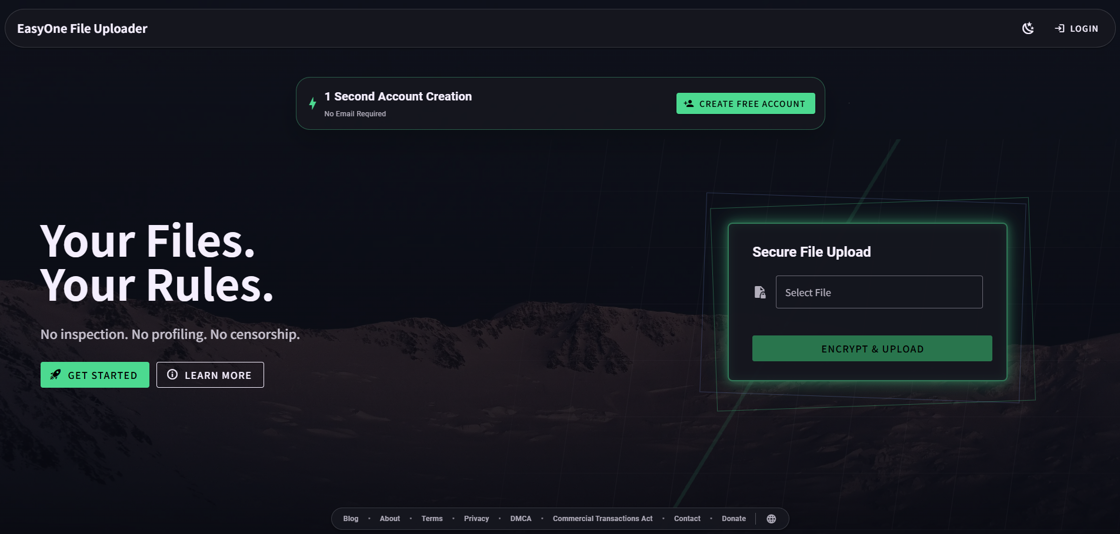Click the green lightning bolt icon

[x=312, y=104]
